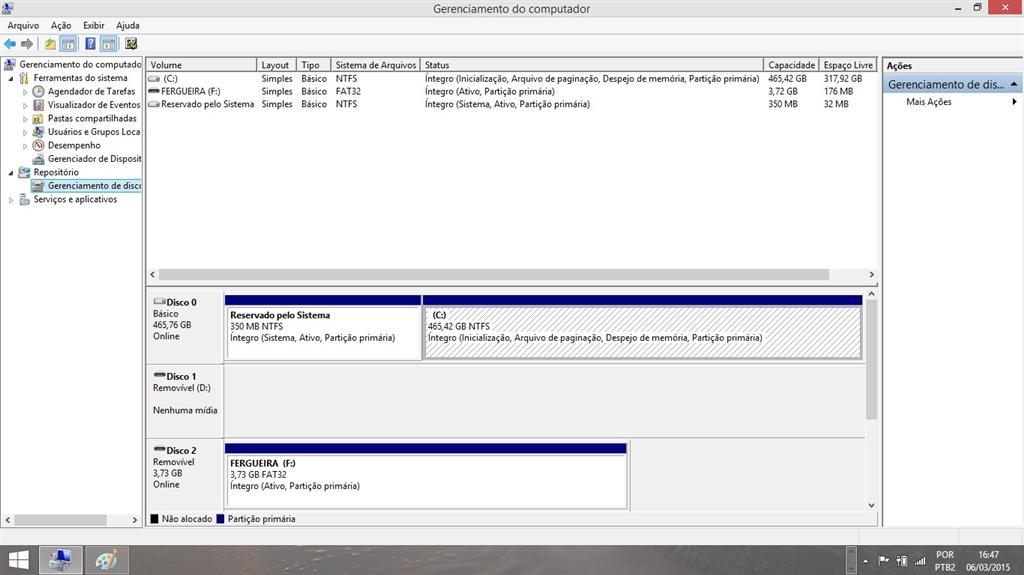Click the FERGUEIRA (F:) drive icon in list
This screenshot has height=575, width=1024.
click(x=154, y=91)
